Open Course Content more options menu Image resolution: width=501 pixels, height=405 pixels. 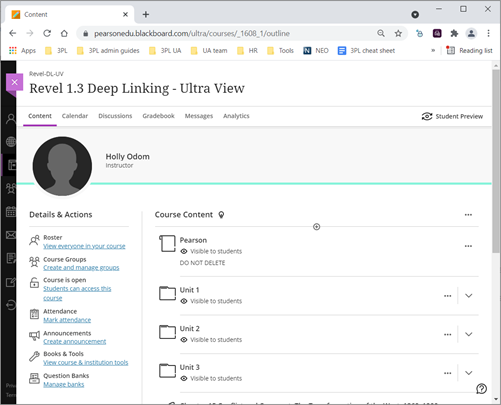click(x=468, y=215)
